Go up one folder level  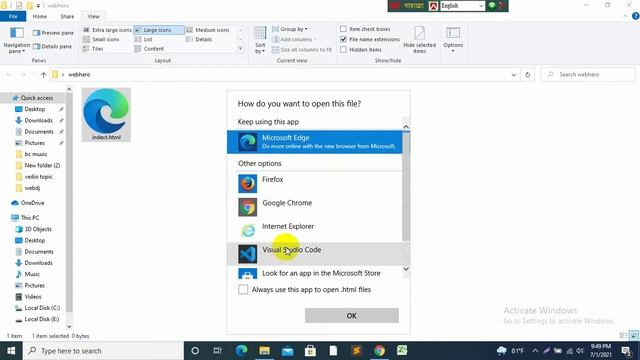[x=43, y=75]
